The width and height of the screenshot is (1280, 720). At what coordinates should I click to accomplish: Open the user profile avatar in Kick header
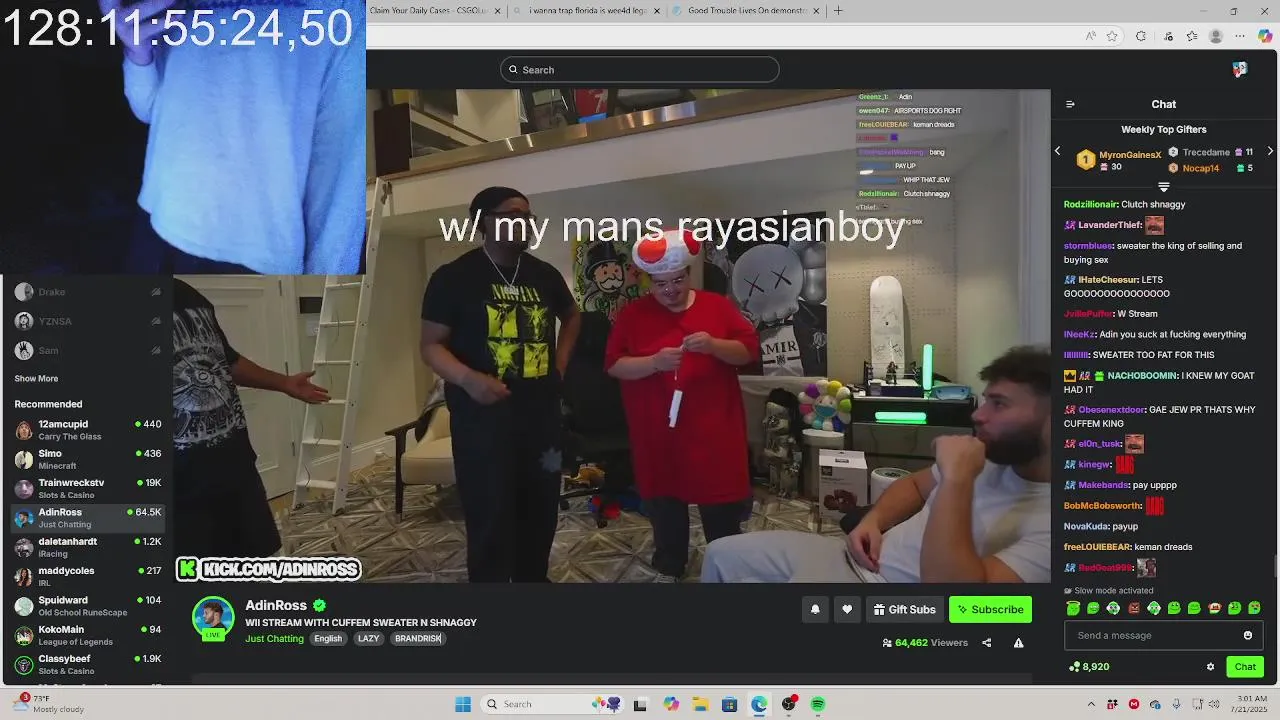tap(1240, 69)
